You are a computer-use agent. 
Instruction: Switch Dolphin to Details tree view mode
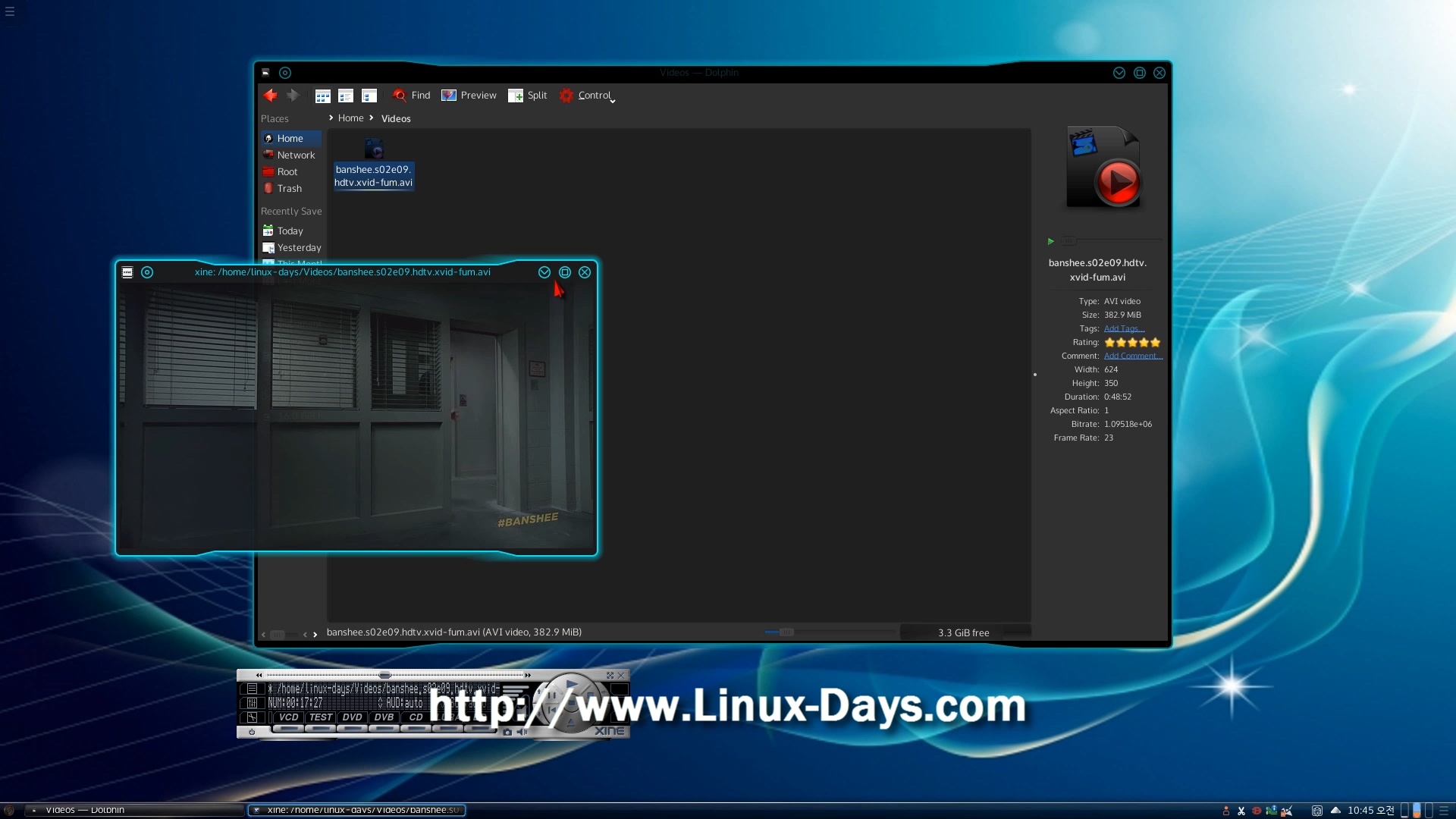point(369,96)
